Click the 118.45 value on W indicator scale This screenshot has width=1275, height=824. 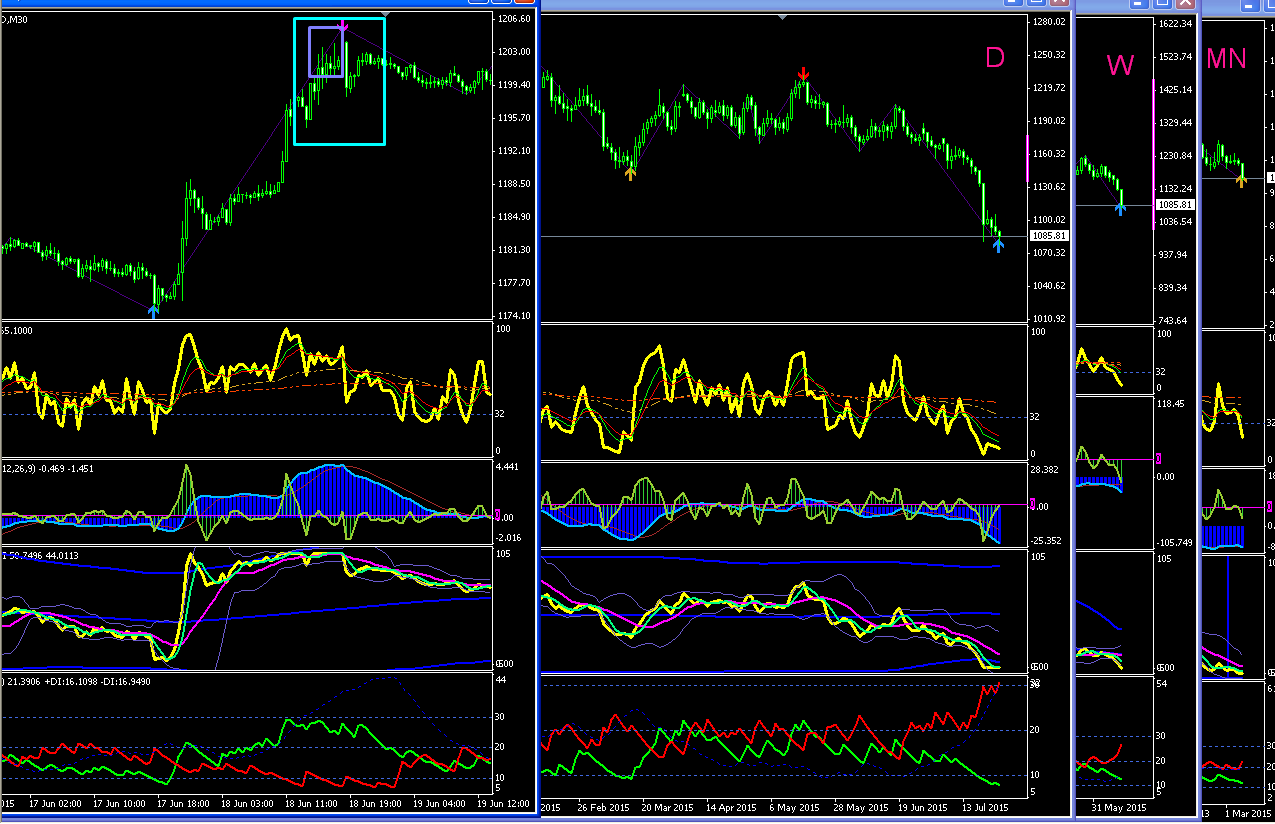(1171, 404)
